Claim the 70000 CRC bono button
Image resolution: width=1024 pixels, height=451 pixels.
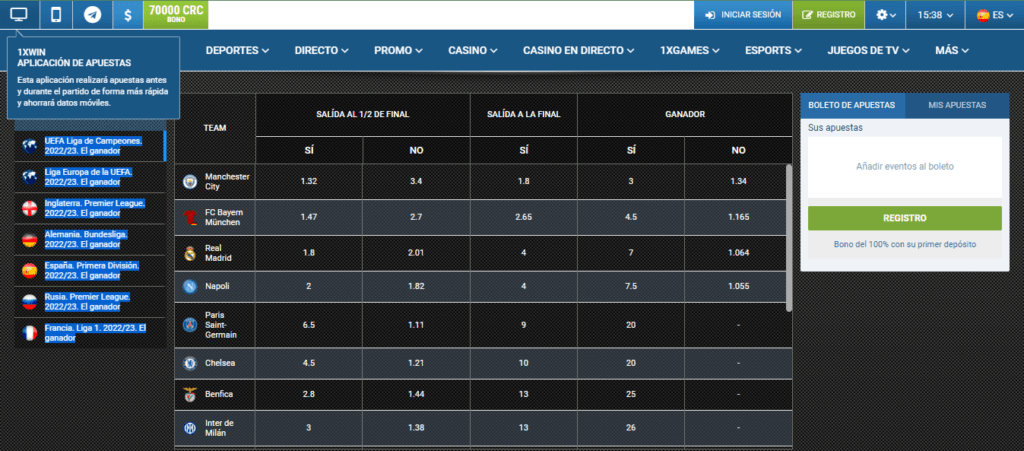(176, 15)
